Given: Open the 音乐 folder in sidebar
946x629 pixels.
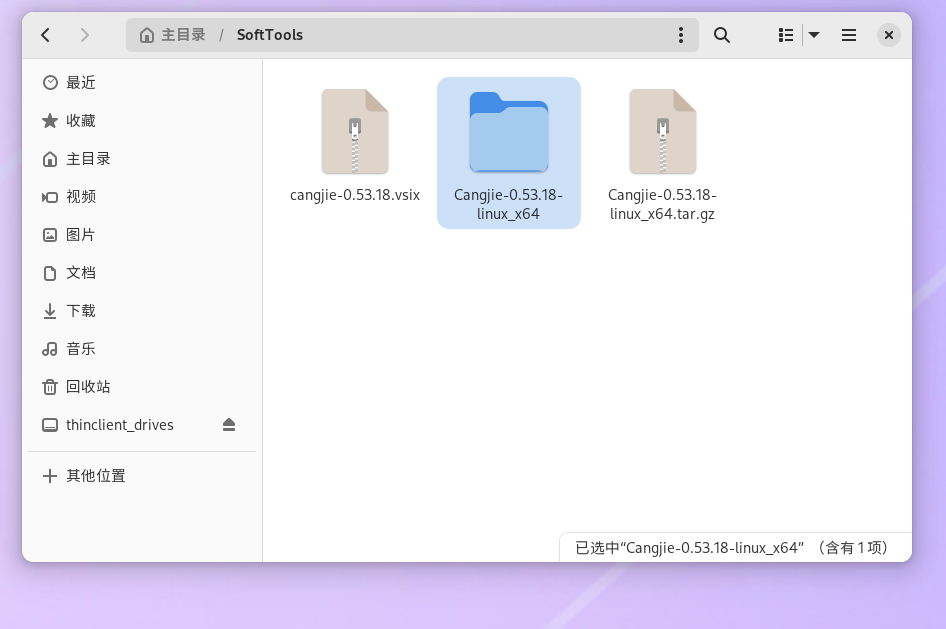Looking at the screenshot, I should click(x=142, y=349).
